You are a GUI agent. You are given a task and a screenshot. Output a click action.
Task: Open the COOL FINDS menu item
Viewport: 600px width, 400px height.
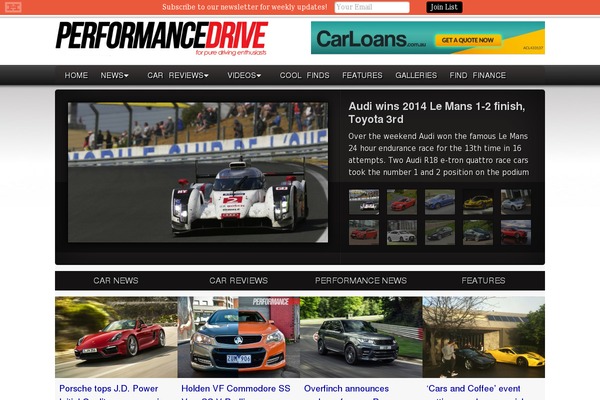[x=305, y=75]
